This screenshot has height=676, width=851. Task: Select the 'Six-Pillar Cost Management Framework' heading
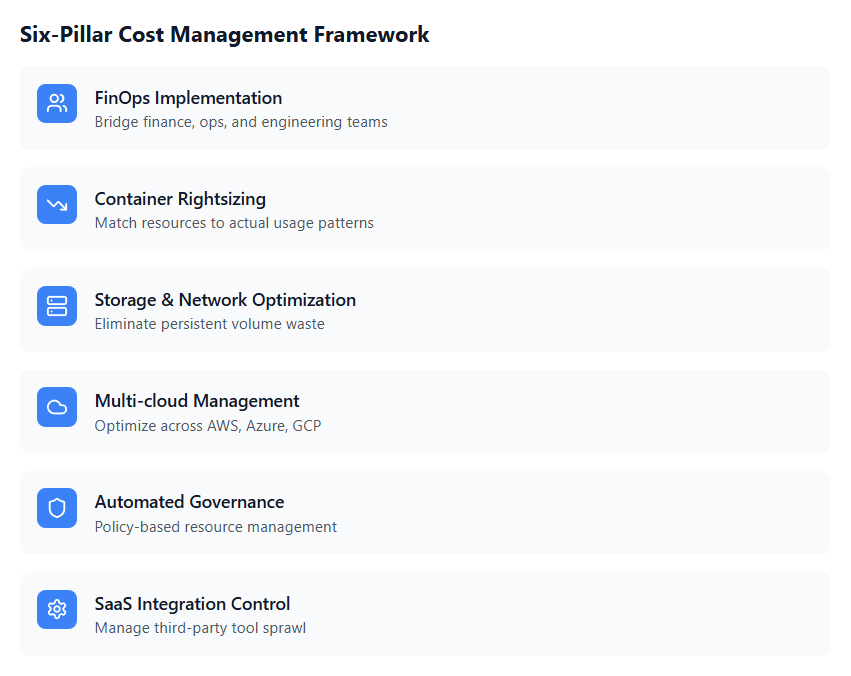(225, 35)
